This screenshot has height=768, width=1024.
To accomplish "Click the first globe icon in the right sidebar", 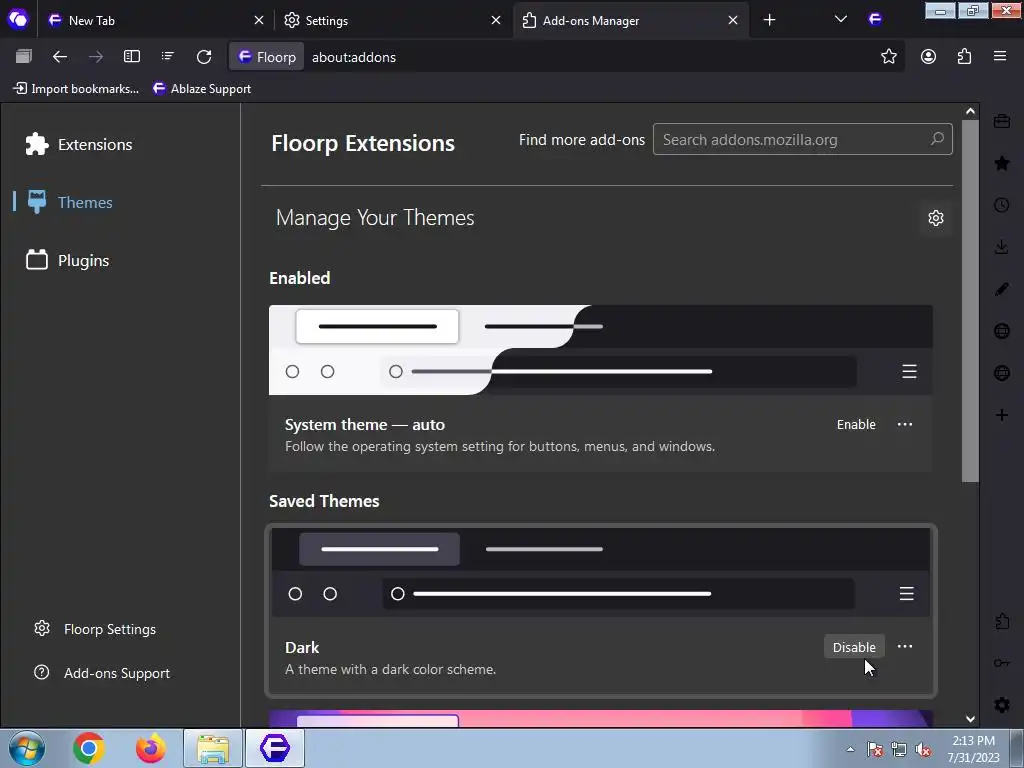I will point(1002,331).
